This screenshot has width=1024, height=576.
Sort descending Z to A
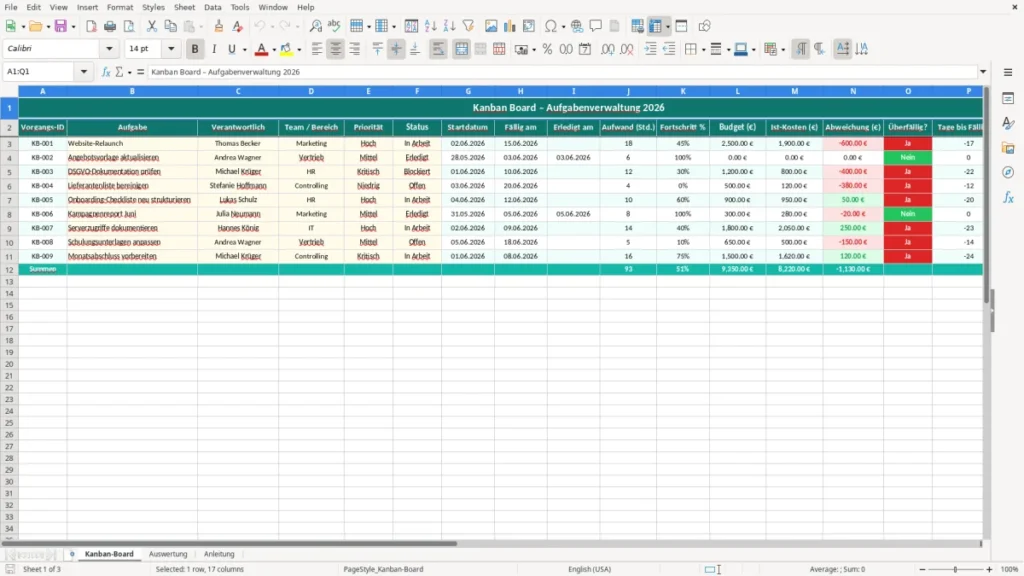pos(449,26)
